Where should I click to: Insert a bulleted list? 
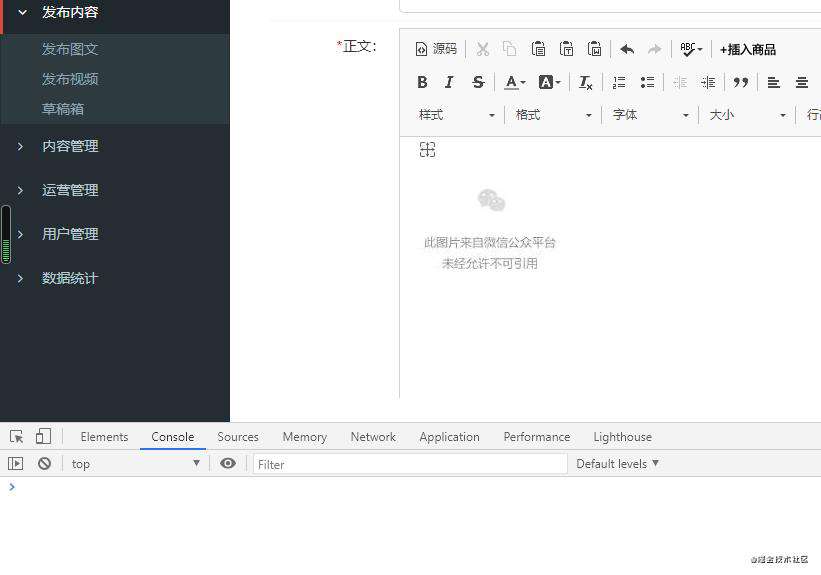[x=647, y=82]
